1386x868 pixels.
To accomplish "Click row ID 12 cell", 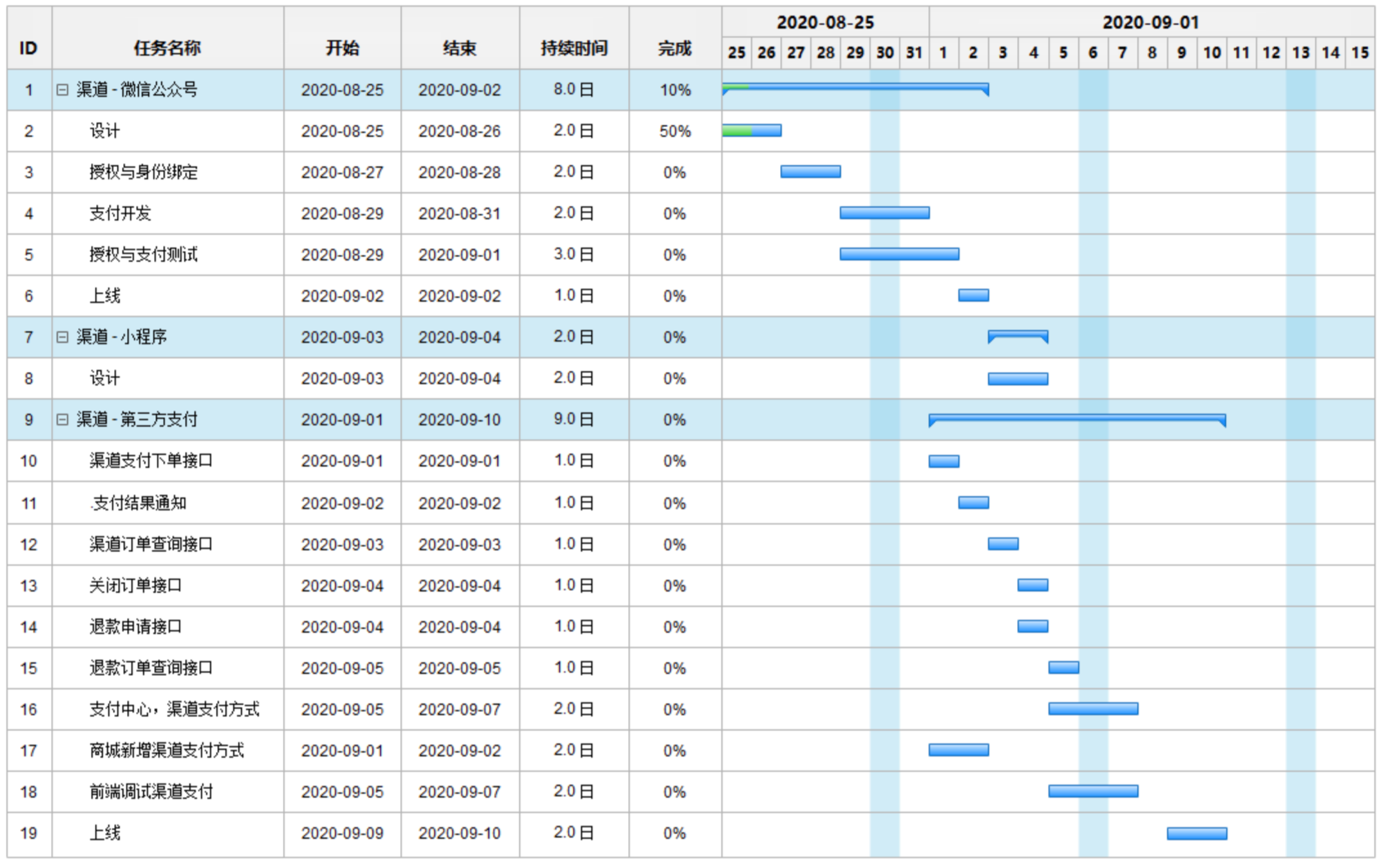I will (x=29, y=545).
